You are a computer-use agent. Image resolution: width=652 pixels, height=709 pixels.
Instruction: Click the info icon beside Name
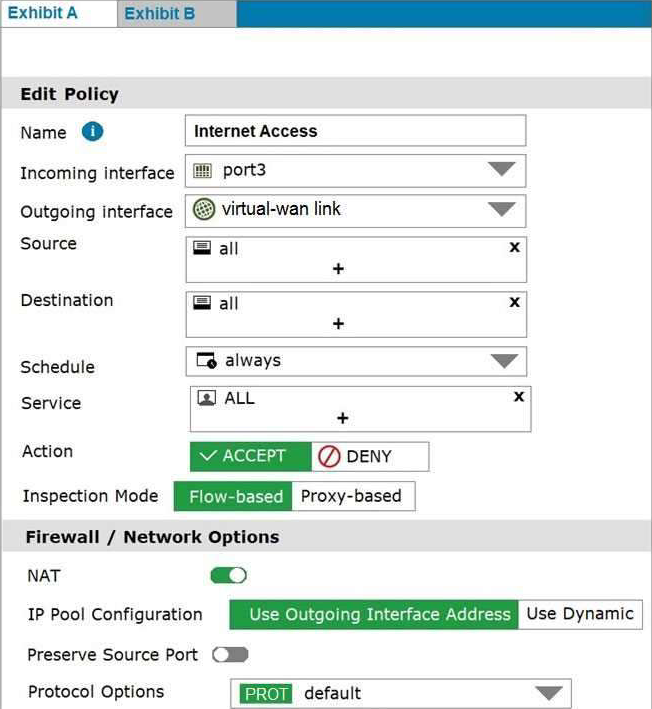pyautogui.click(x=92, y=132)
